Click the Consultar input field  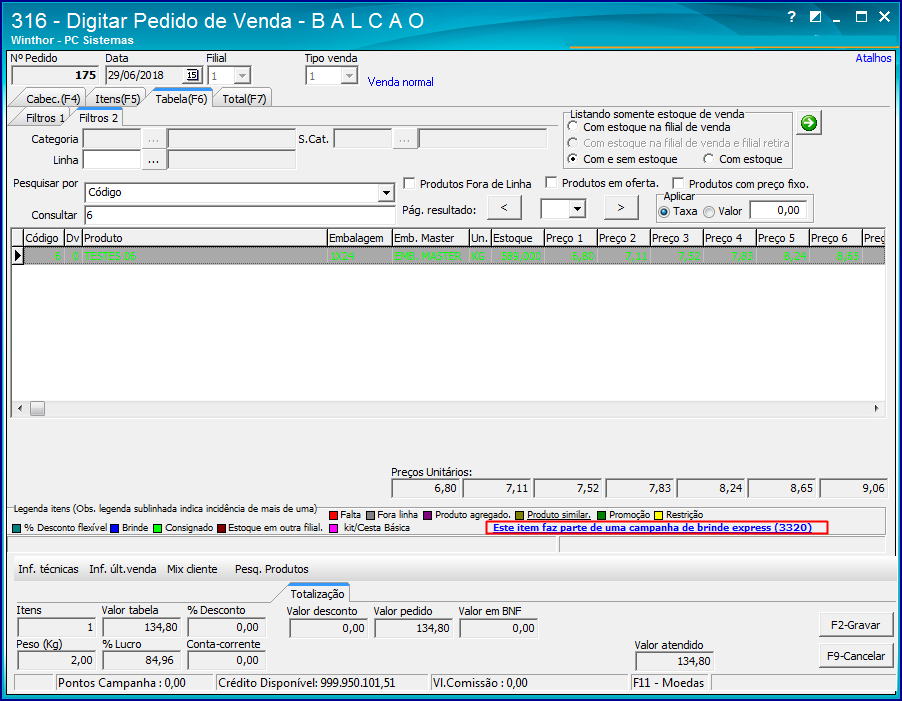(239, 215)
